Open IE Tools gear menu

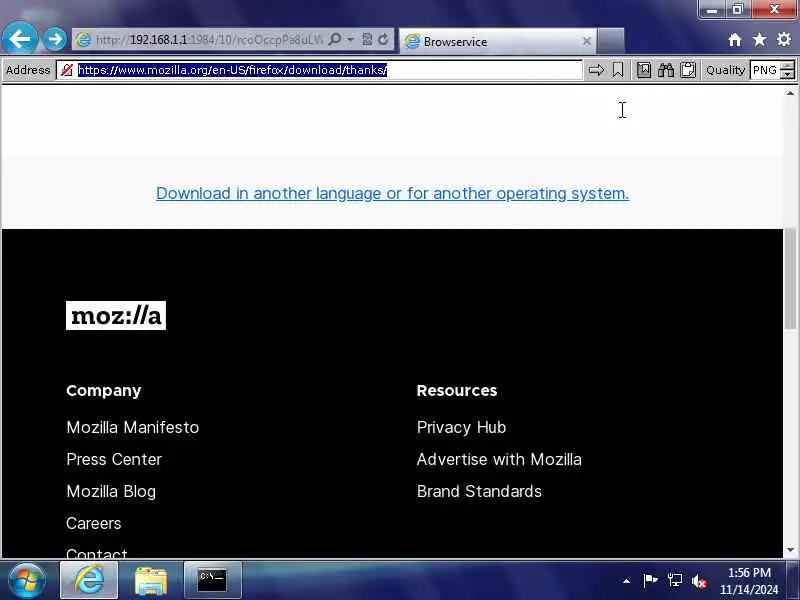tap(784, 40)
